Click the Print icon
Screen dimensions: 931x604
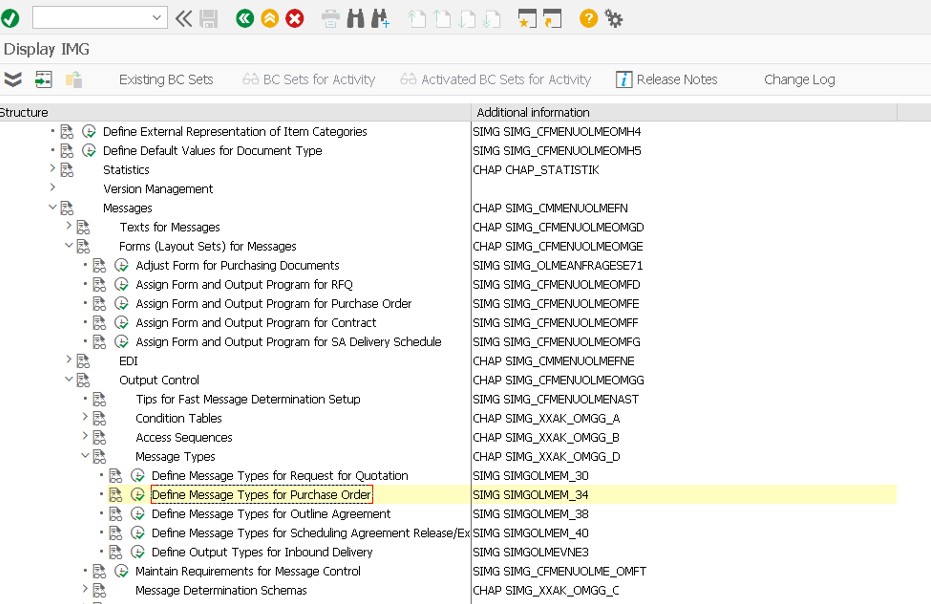tap(330, 18)
